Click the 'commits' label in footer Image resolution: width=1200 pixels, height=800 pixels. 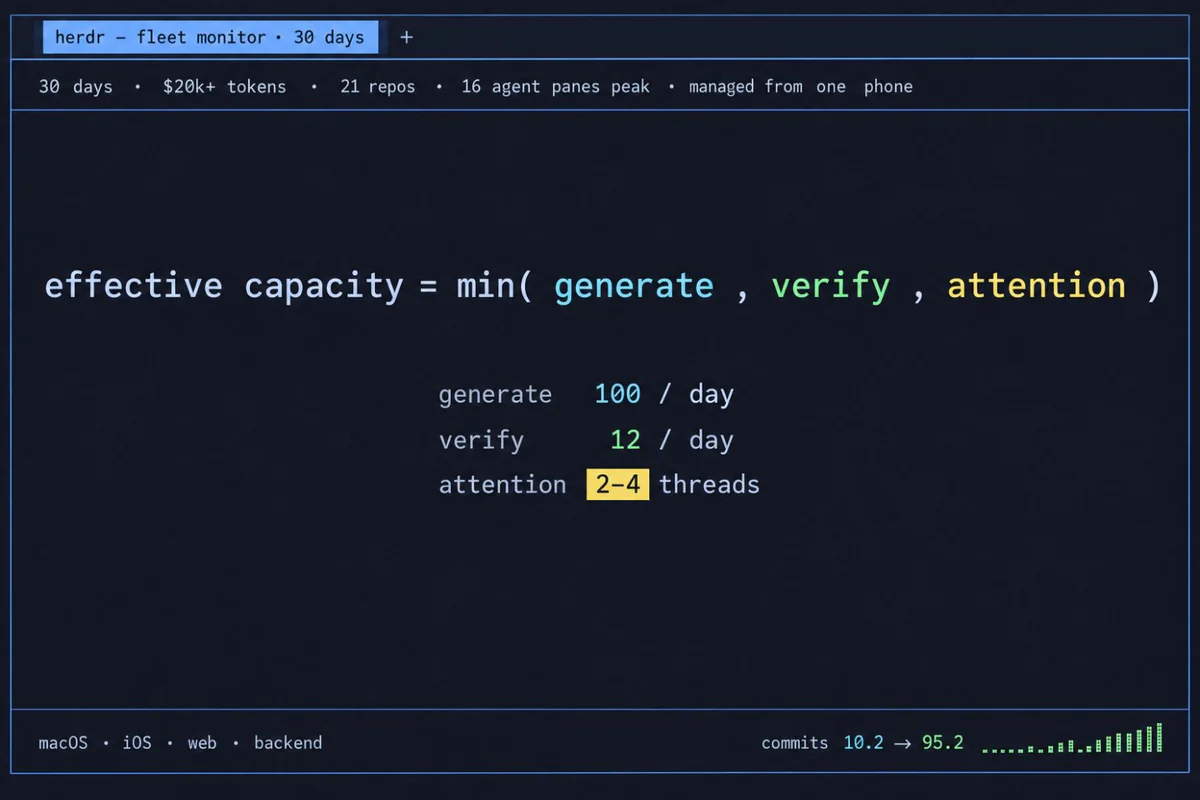[x=795, y=743]
